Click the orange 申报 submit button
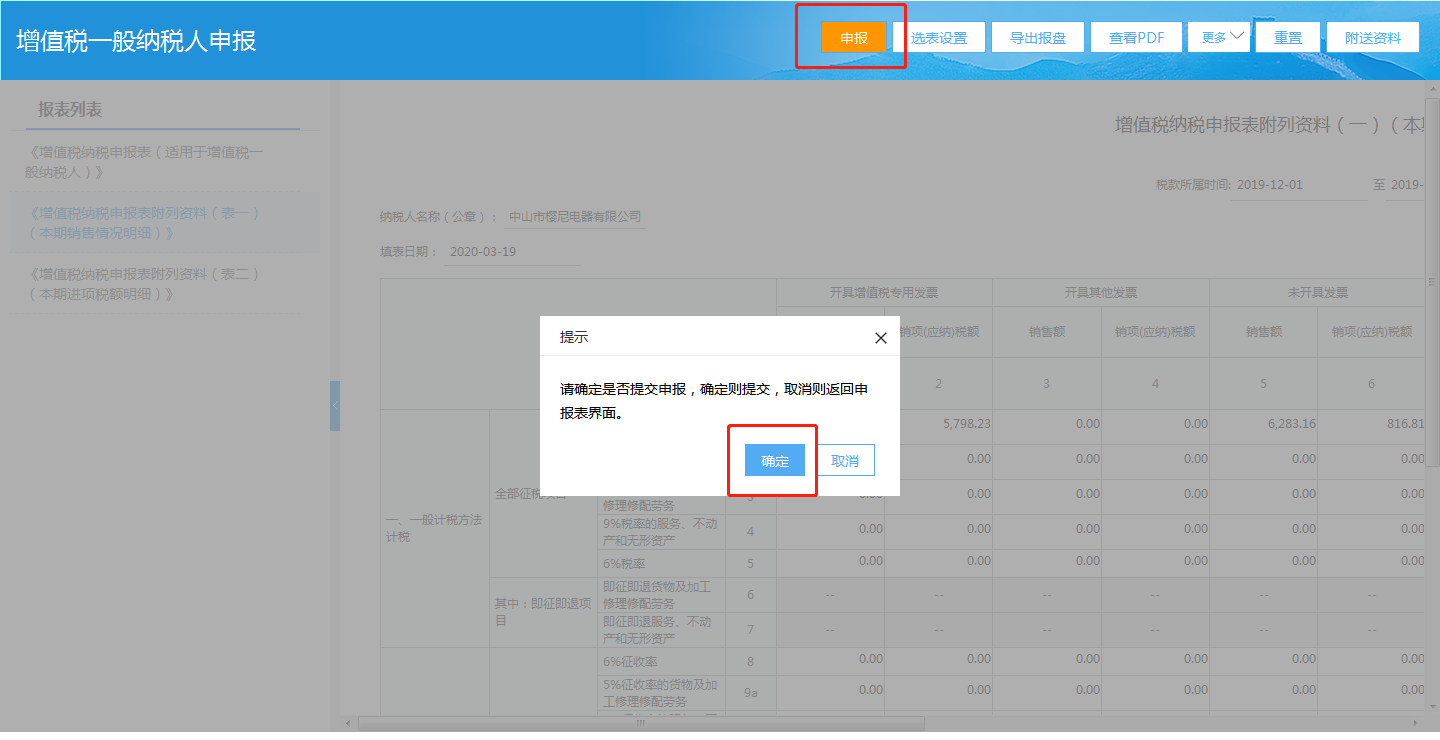 (x=853, y=38)
